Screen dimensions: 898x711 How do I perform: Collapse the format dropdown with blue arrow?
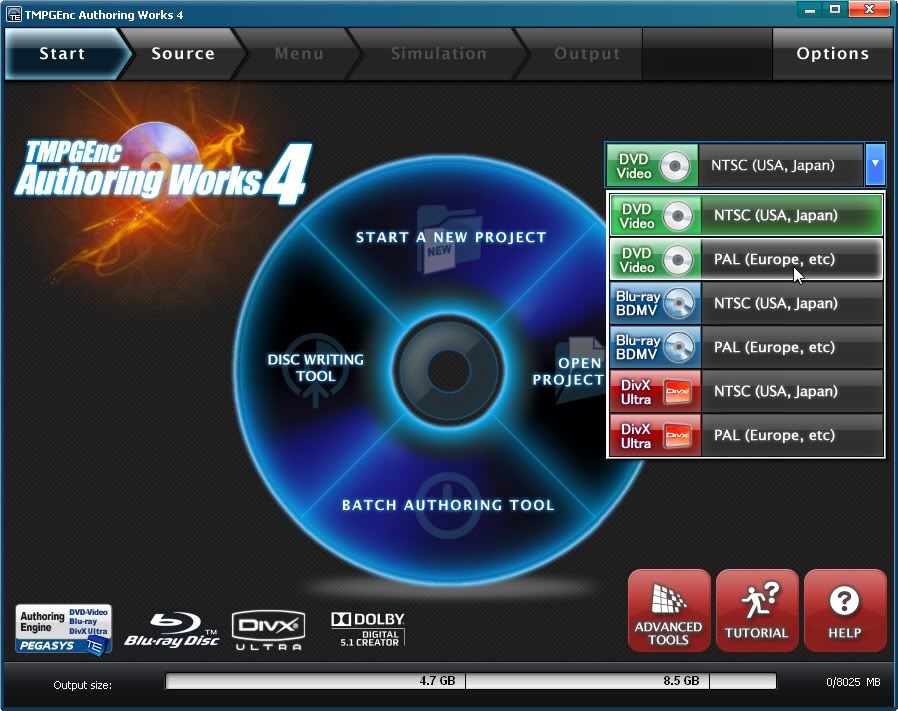click(875, 164)
